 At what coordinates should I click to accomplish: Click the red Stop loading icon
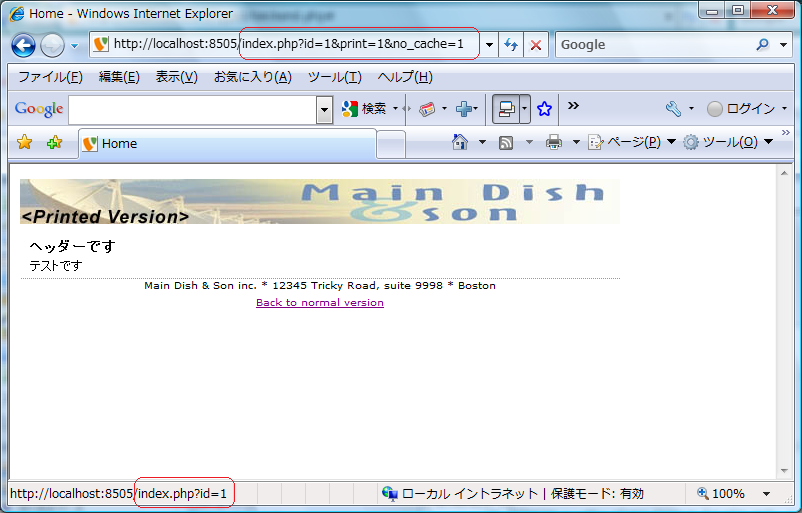pyautogui.click(x=536, y=45)
